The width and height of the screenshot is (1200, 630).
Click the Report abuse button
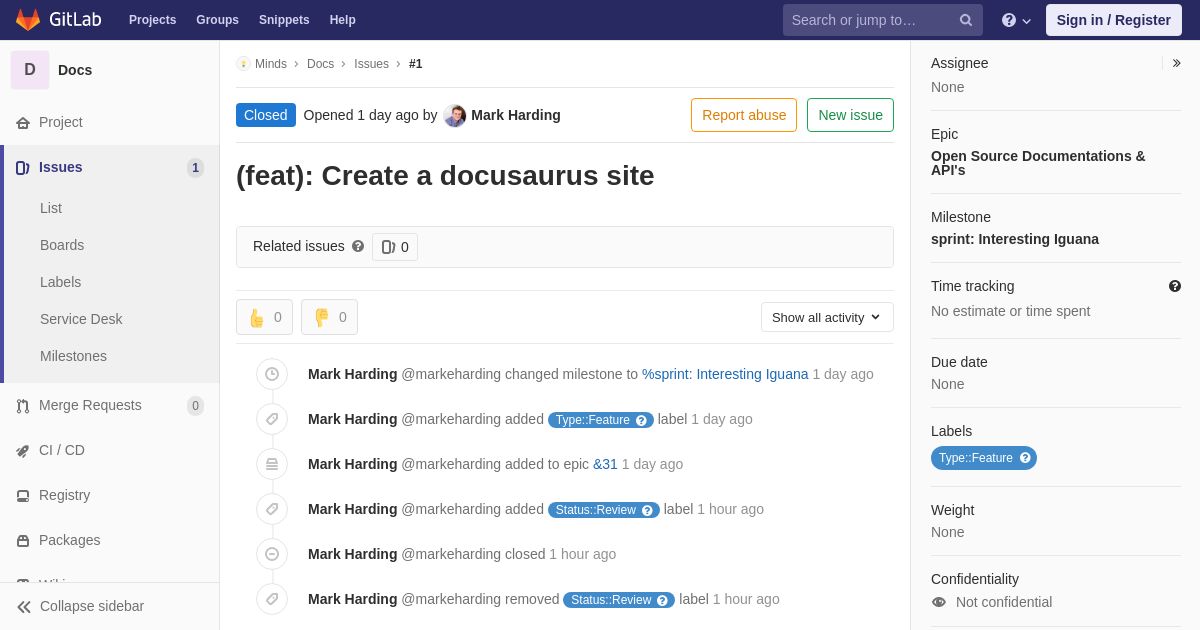[744, 115]
